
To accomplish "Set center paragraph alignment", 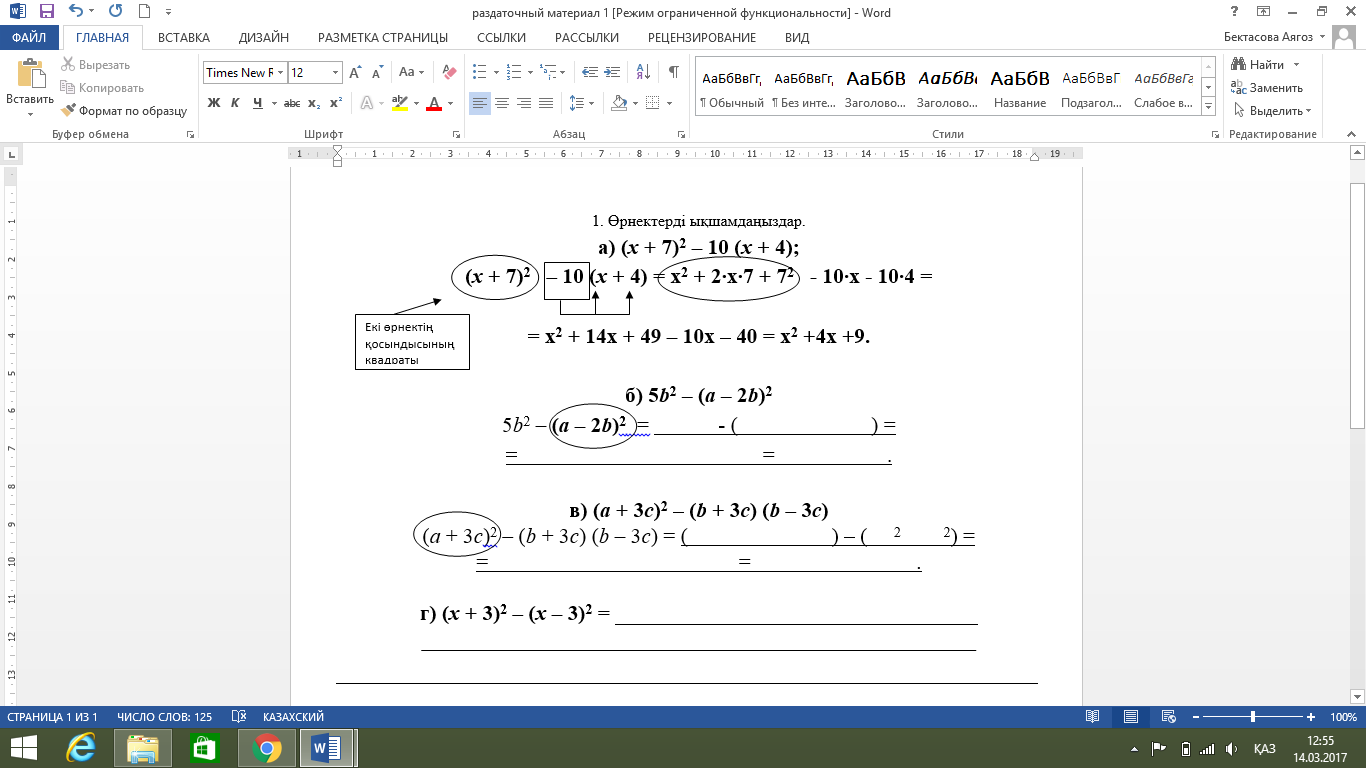I will (502, 103).
